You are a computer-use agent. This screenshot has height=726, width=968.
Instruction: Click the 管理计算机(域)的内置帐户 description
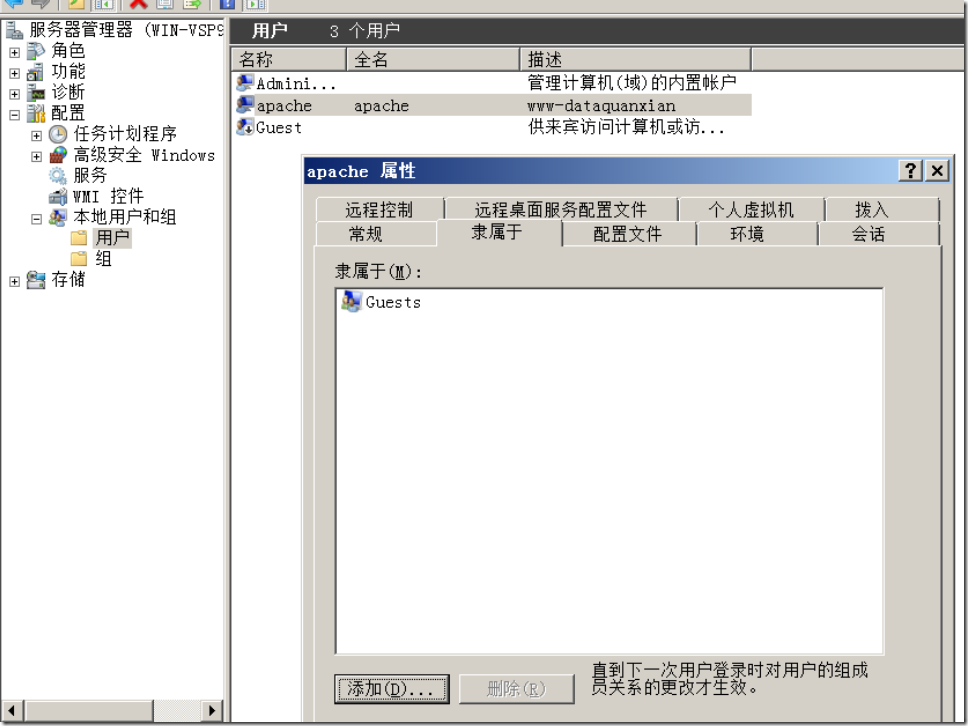(632, 83)
